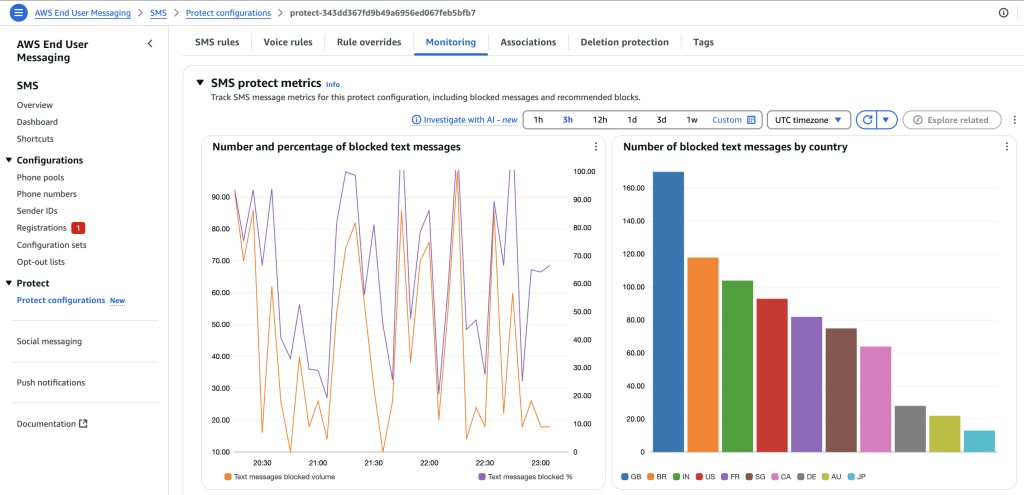This screenshot has height=495, width=1024.
Task: Collapse the left sidebar panel
Action: point(150,44)
